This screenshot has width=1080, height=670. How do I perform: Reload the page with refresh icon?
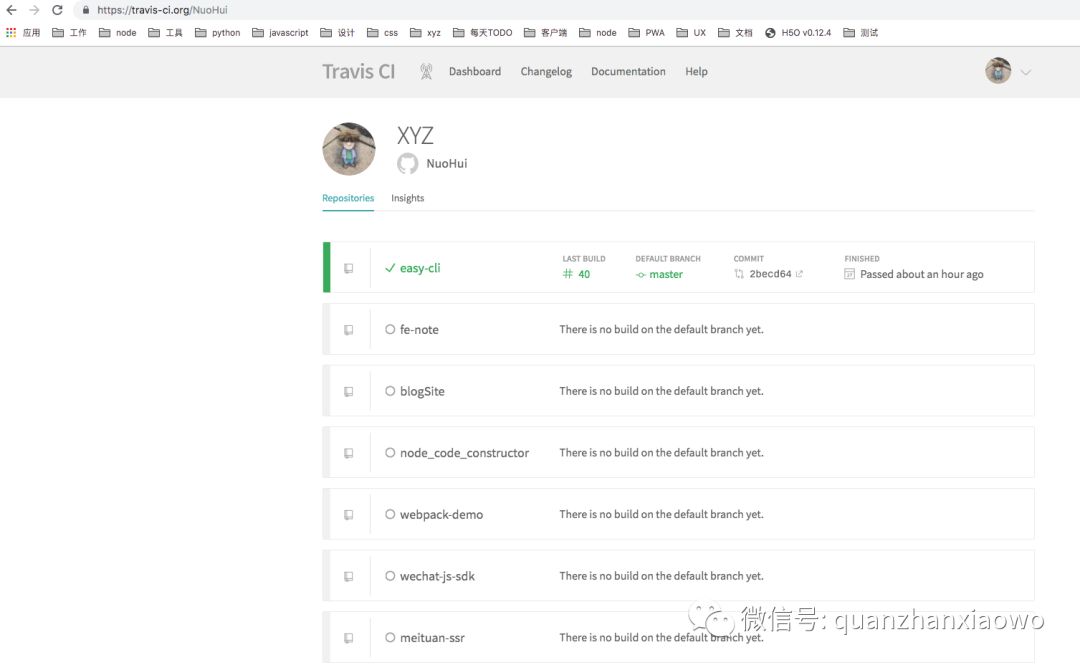point(58,10)
